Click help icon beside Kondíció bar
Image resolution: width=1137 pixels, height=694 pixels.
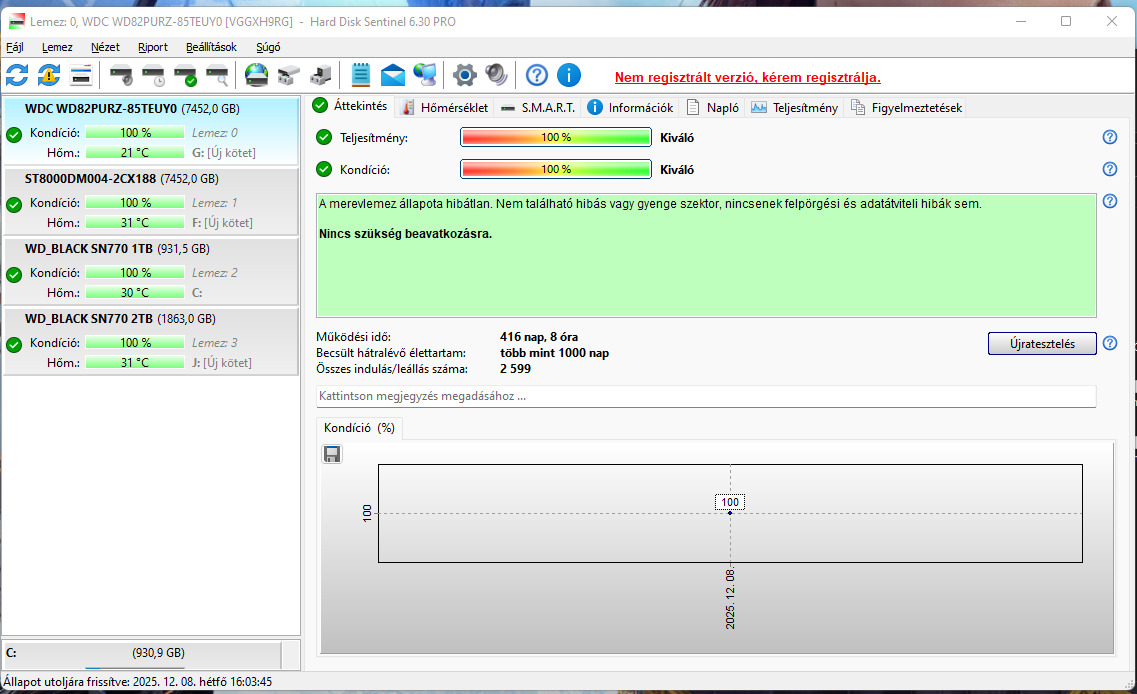(1109, 169)
